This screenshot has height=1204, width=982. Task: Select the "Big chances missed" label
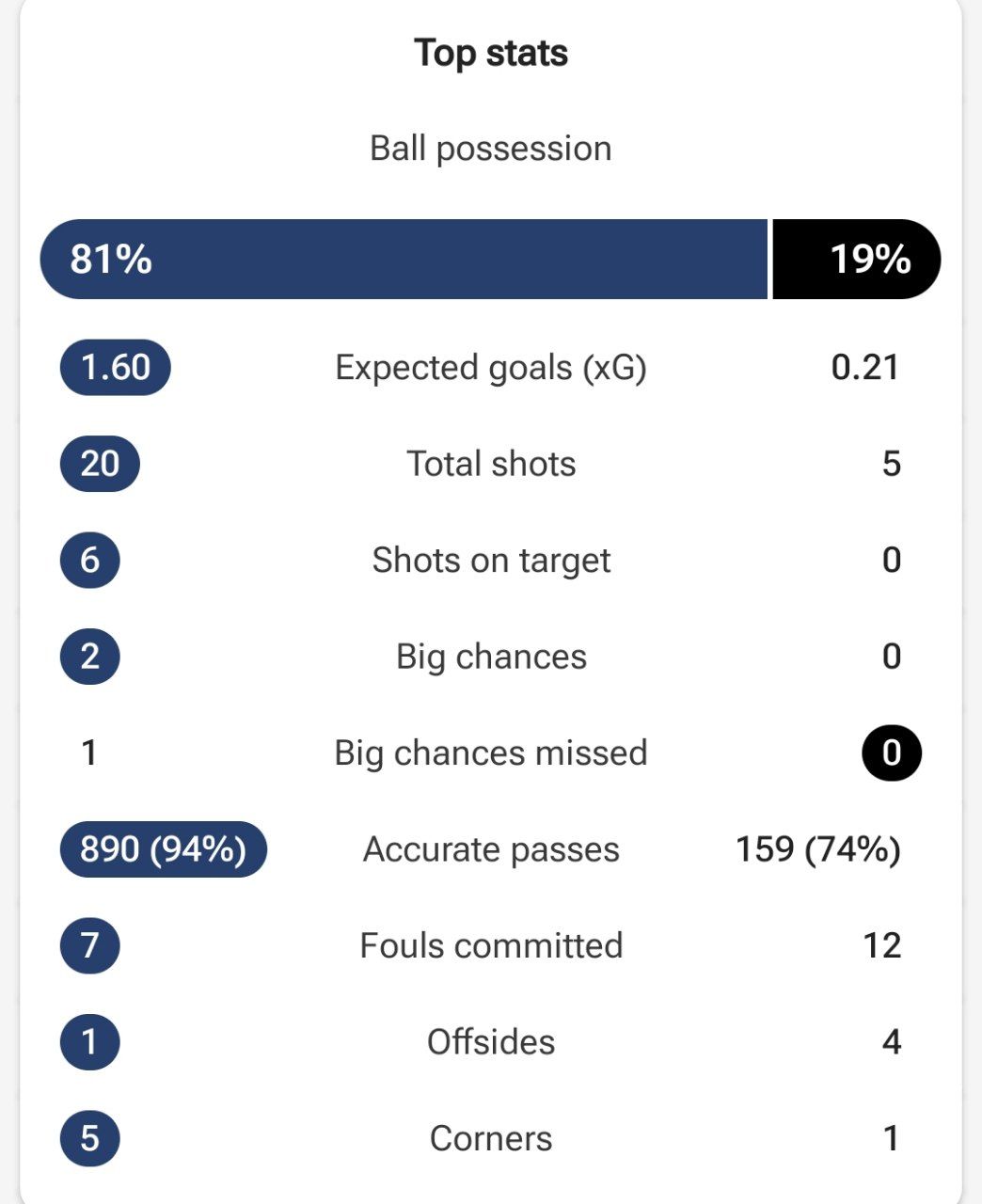coord(491,753)
